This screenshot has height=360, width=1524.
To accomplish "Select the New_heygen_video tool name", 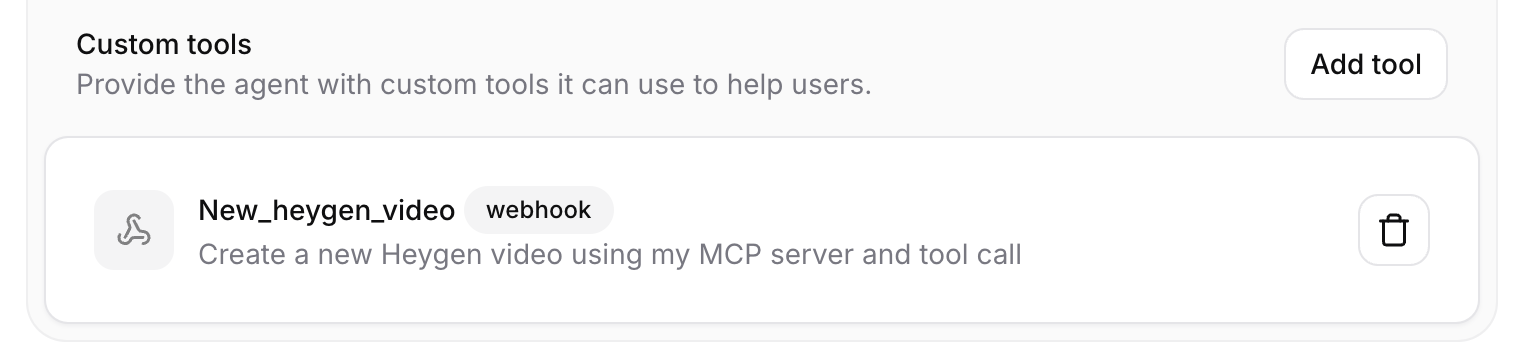I will tap(327, 210).
